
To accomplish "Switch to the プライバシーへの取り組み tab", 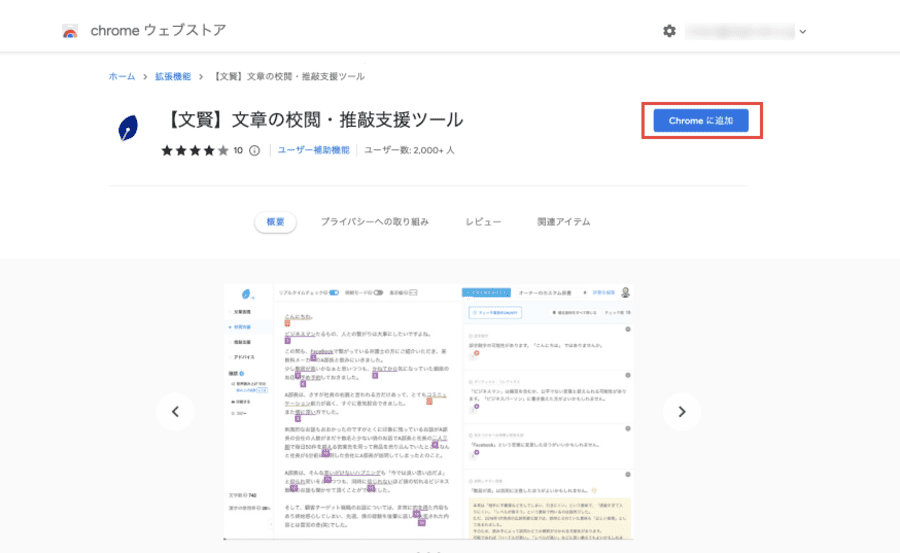I will click(x=374, y=222).
